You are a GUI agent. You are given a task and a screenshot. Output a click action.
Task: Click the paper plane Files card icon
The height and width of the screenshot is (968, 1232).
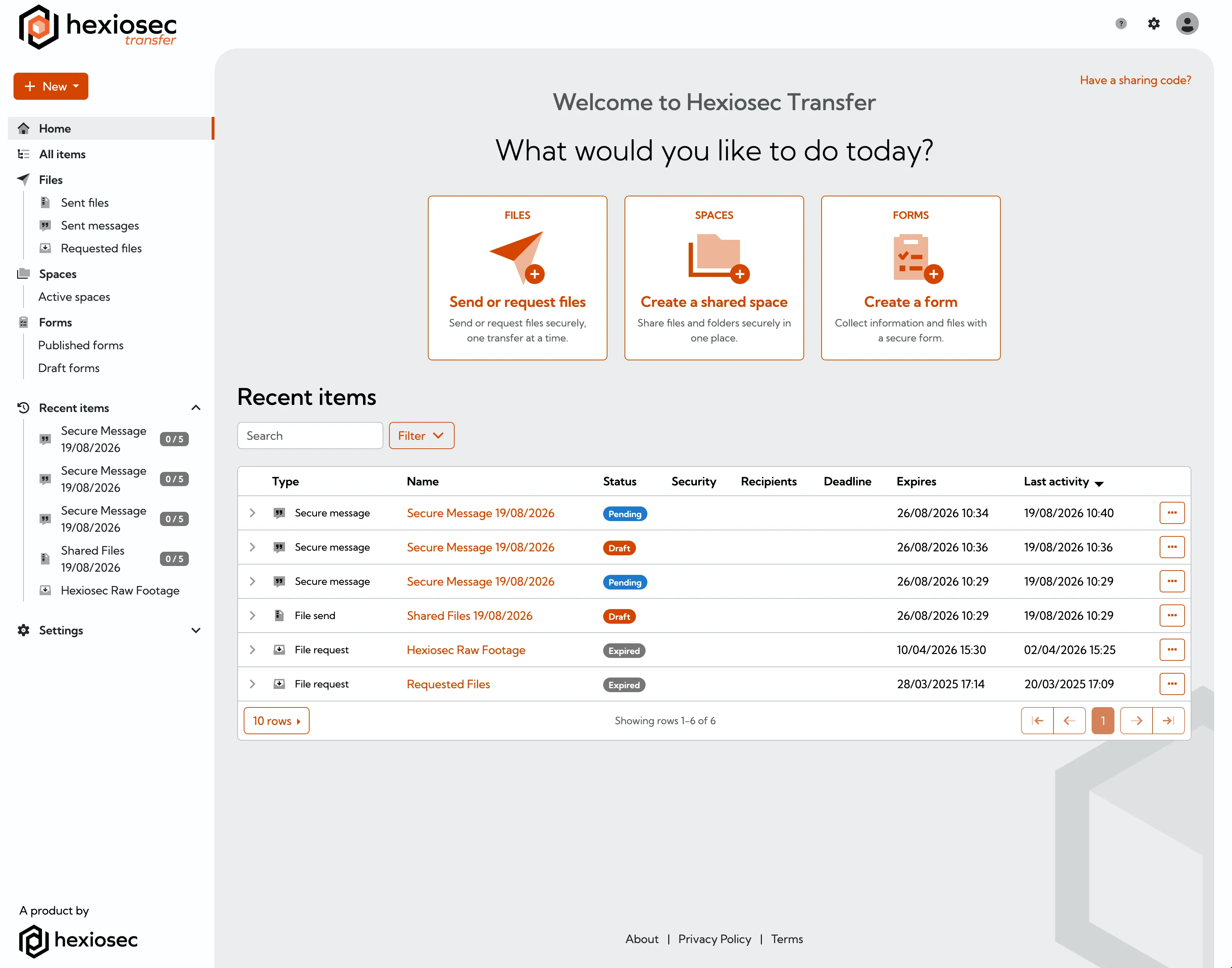tap(518, 257)
